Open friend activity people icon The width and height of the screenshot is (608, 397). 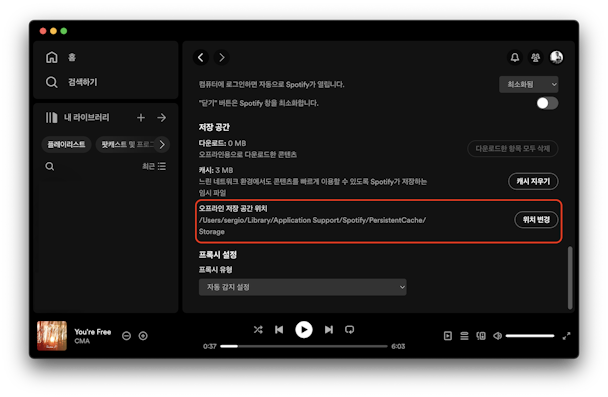point(535,57)
